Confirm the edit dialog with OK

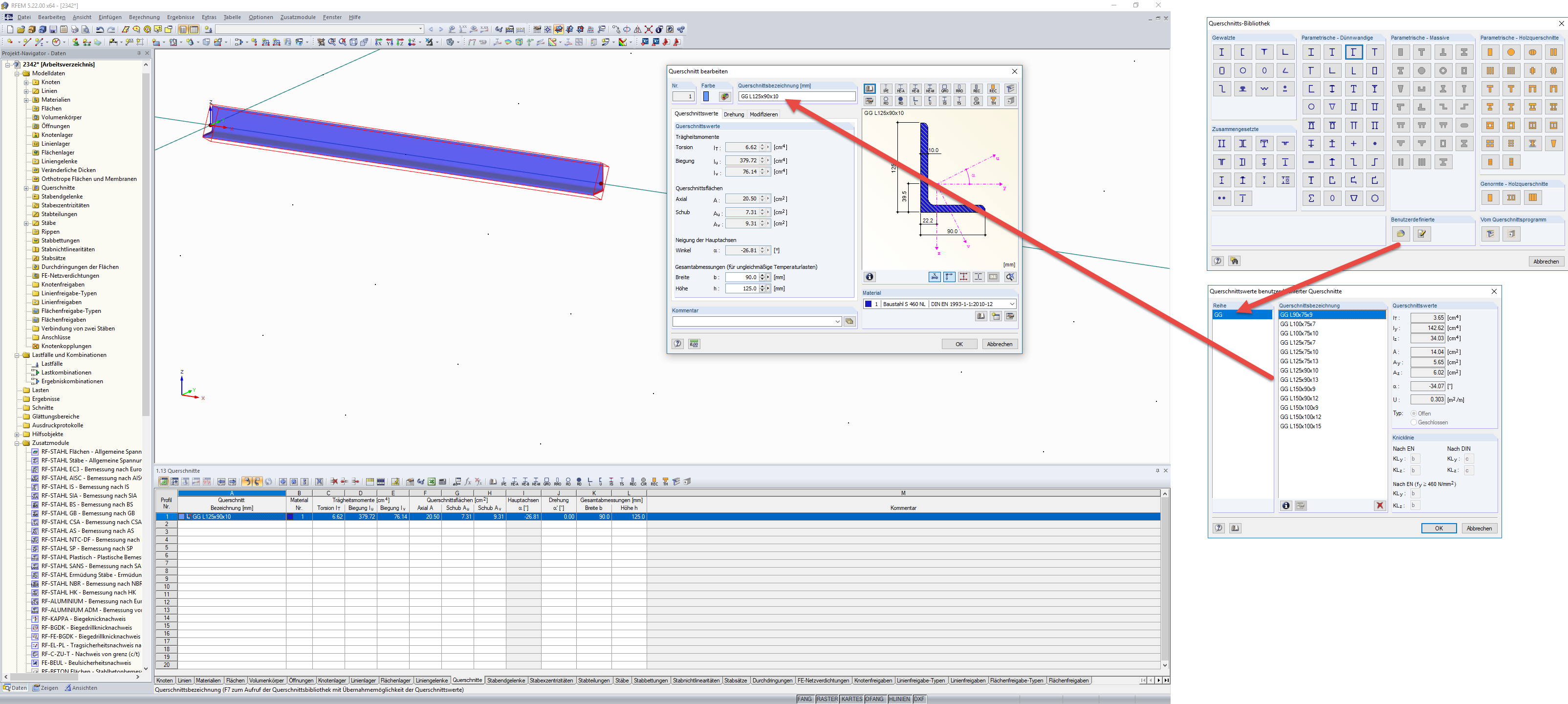tap(959, 344)
